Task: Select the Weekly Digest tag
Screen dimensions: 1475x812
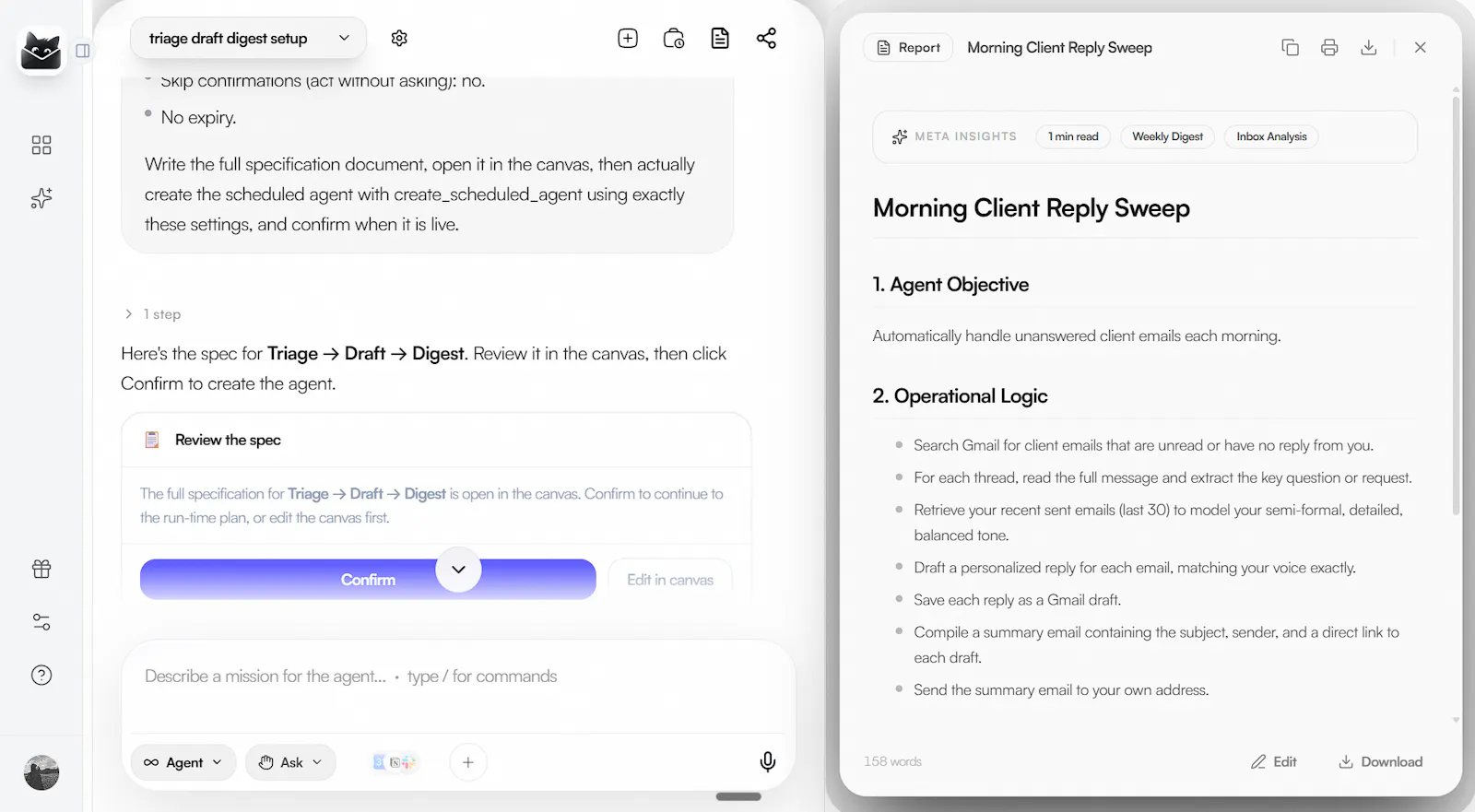Action: point(1167,136)
